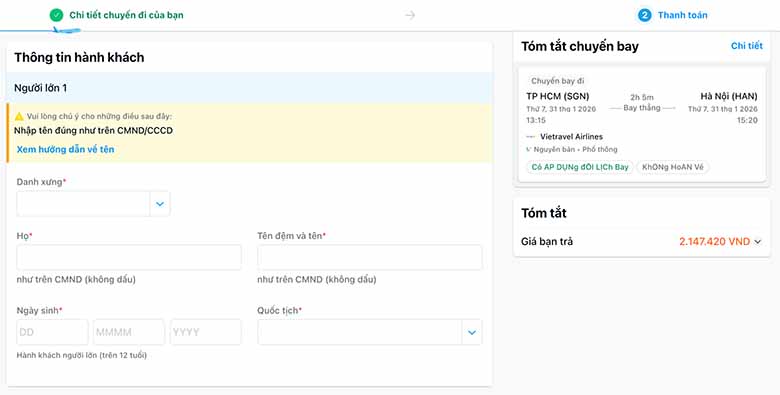Open Chi tiết flight summary link
The width and height of the screenshot is (780, 395).
(747, 46)
